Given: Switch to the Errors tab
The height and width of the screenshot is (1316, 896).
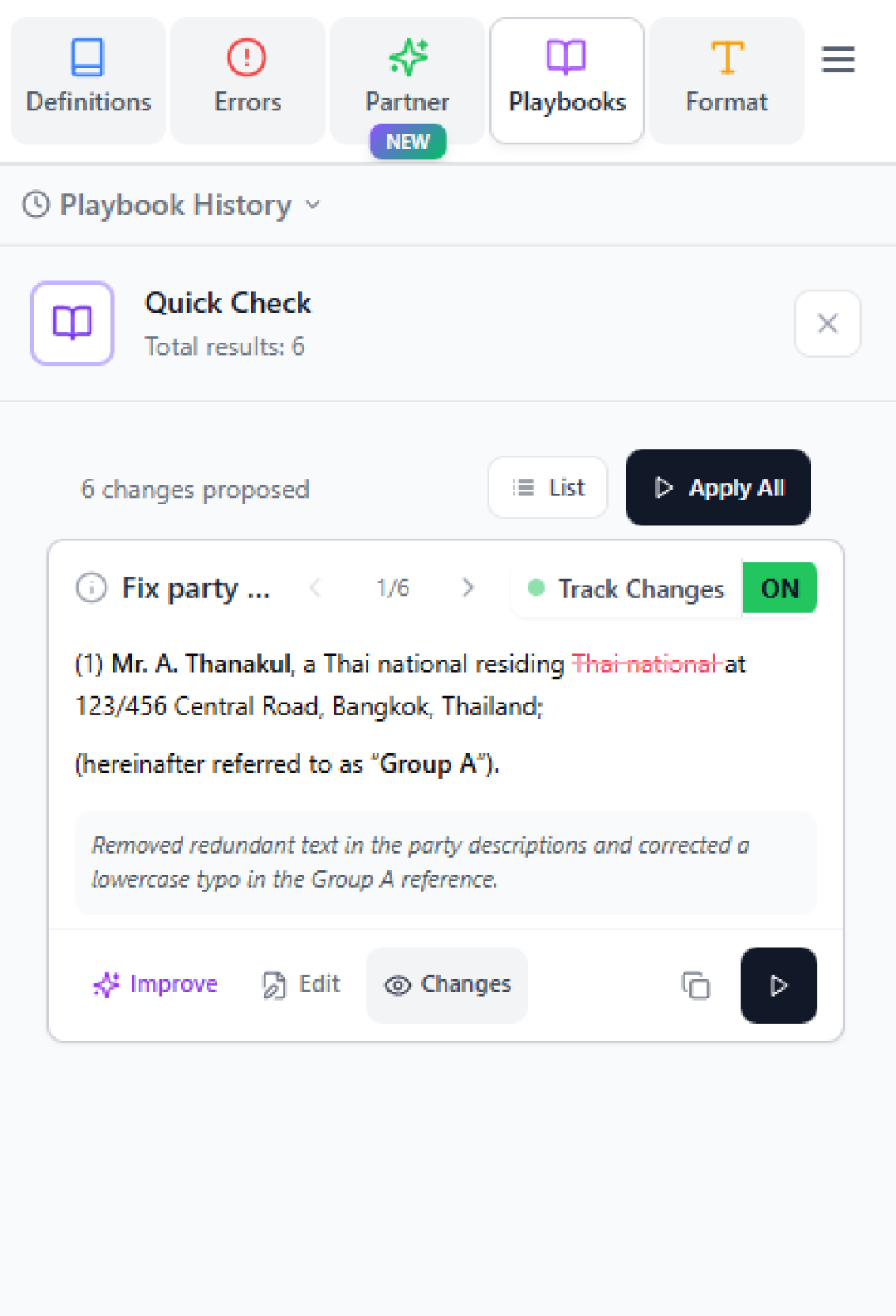Looking at the screenshot, I should 247,80.
